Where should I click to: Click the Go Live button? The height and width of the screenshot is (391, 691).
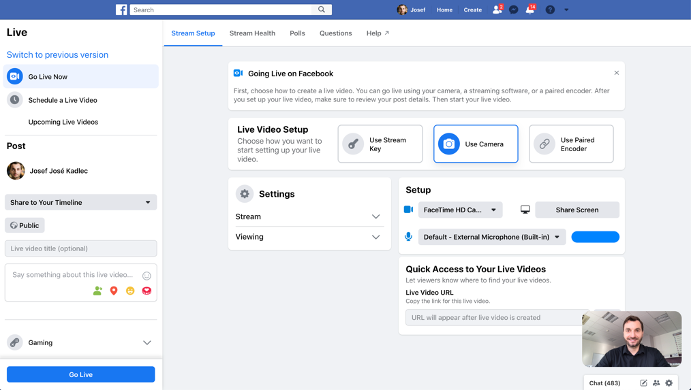tap(81, 374)
